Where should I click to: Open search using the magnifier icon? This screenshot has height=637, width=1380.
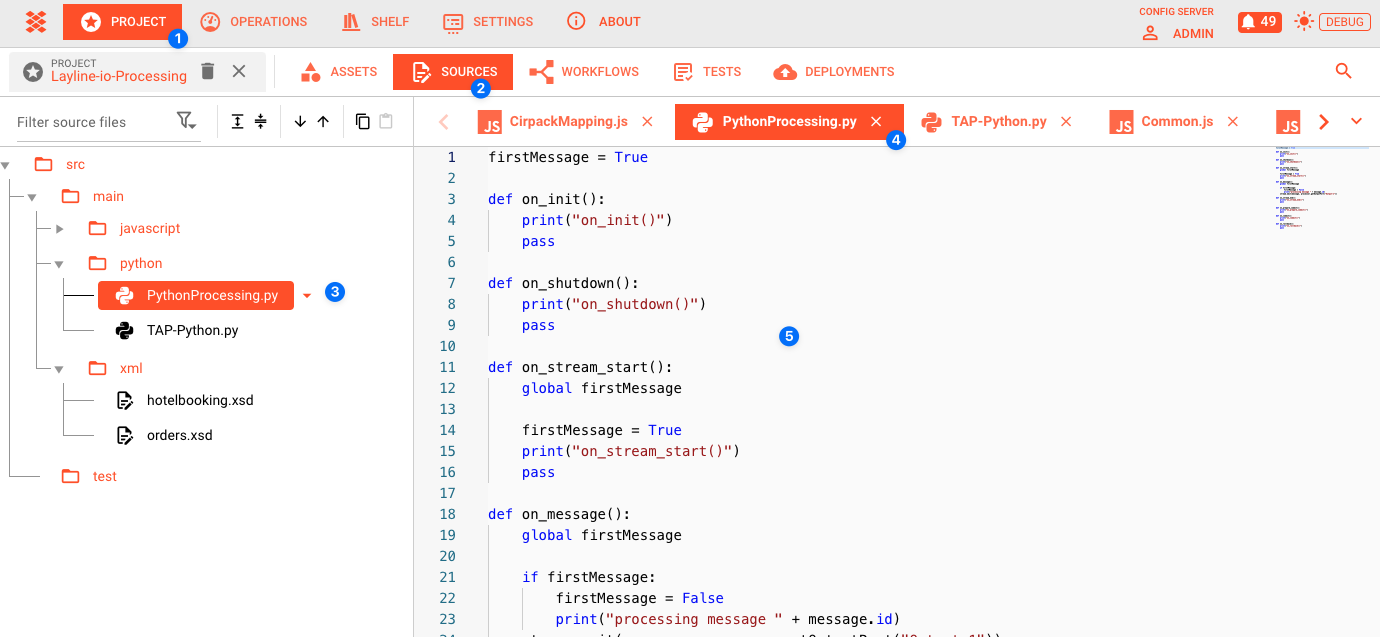point(1343,71)
